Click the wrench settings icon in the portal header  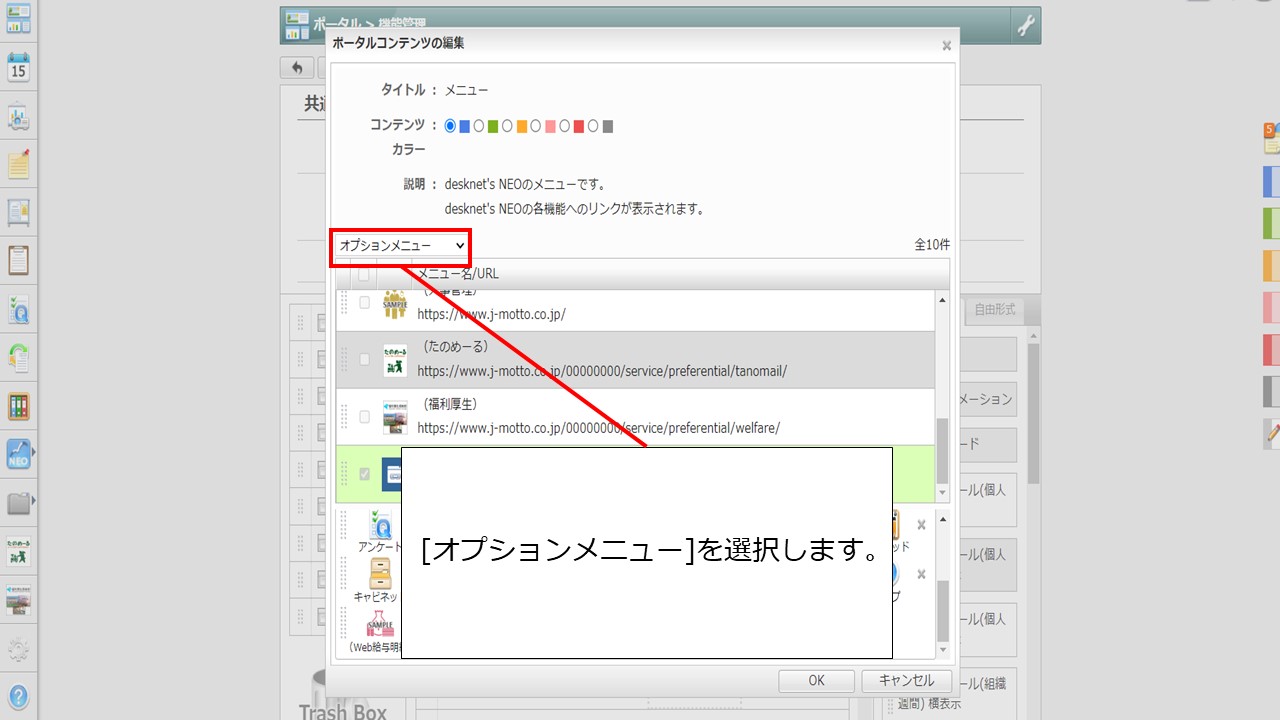(x=1025, y=26)
